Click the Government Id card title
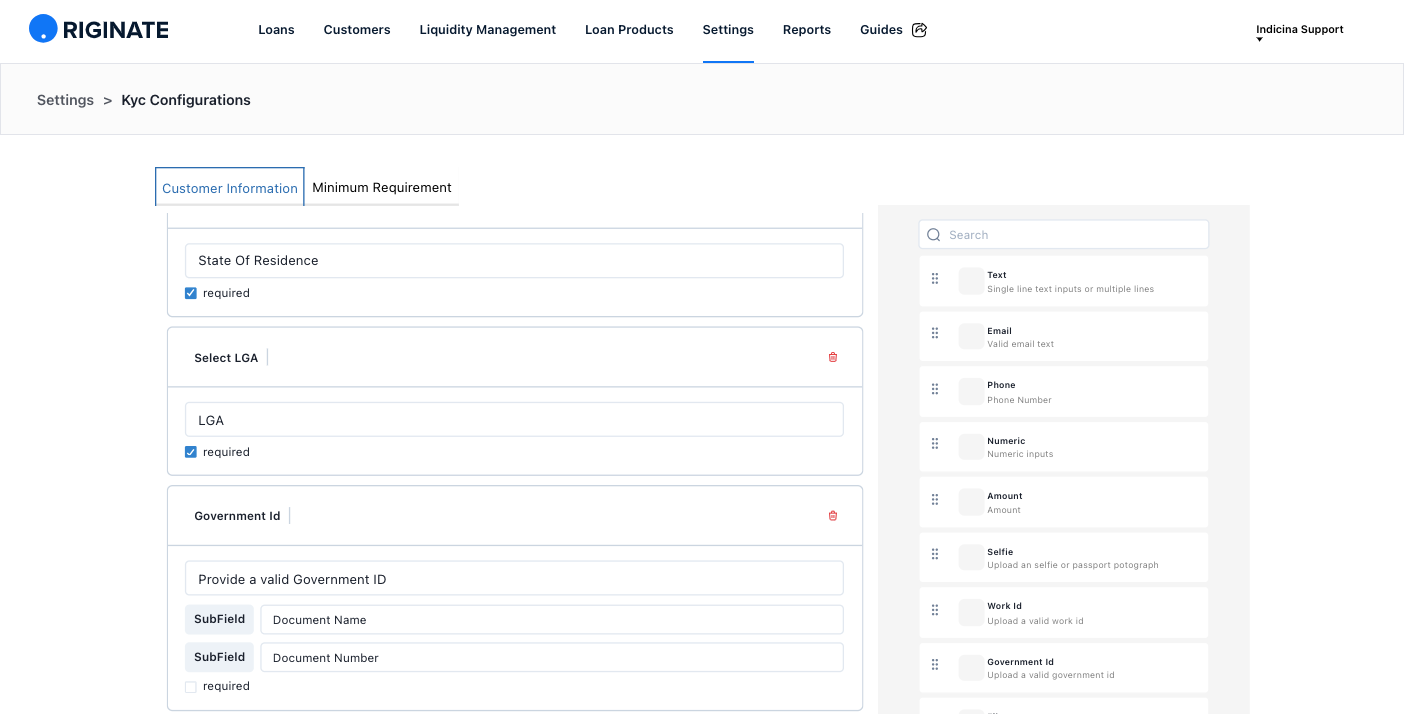Screen dimensions: 1404x714 237,516
